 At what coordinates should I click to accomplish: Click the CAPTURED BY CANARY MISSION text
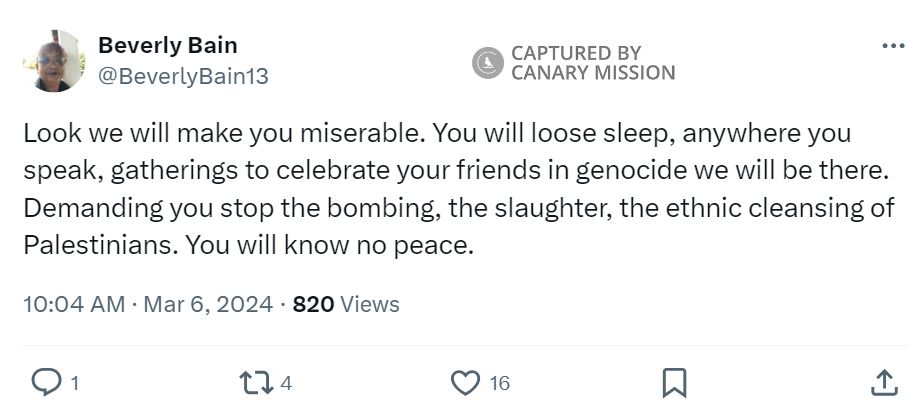pos(592,63)
